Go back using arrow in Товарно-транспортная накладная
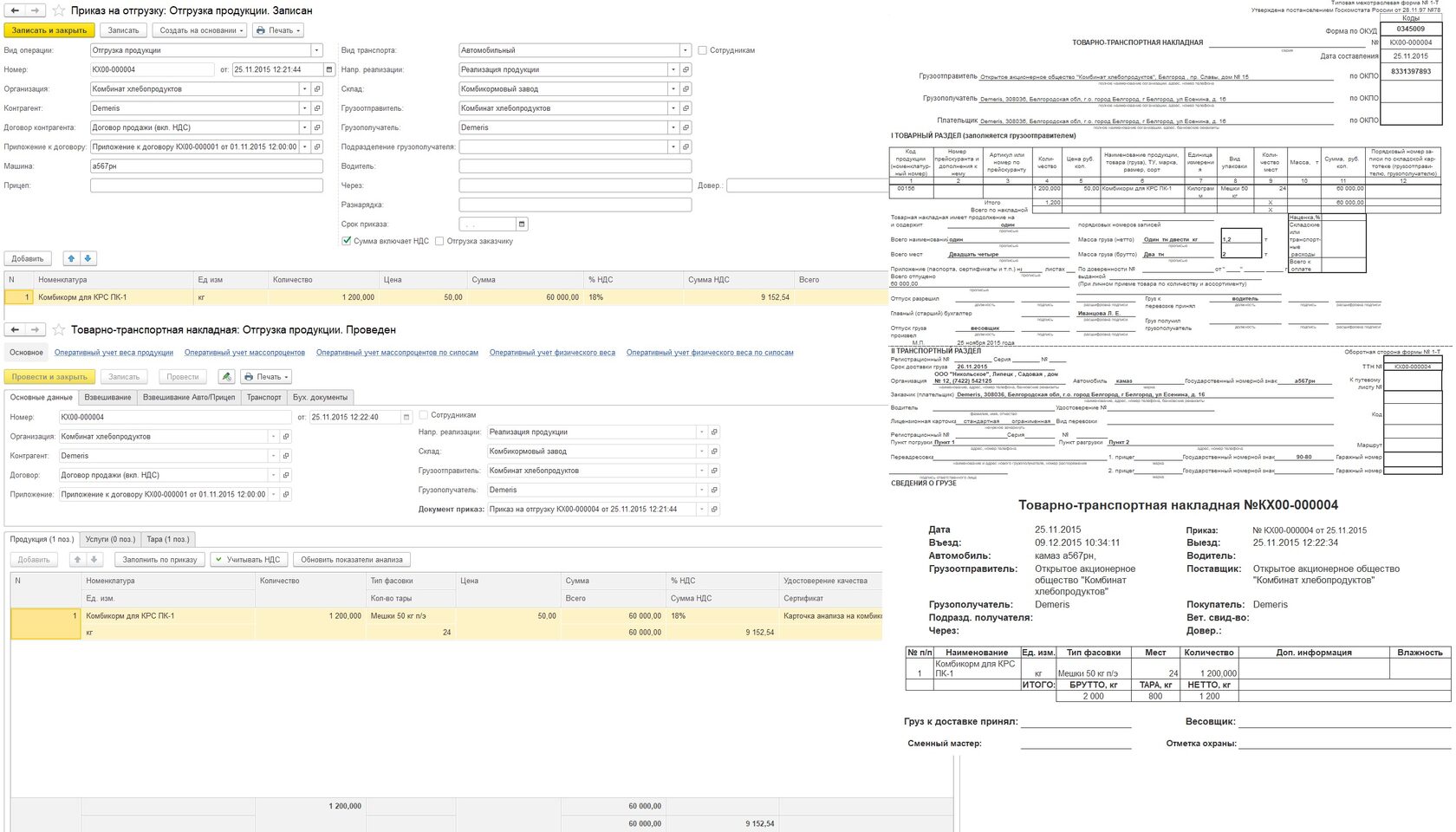 pos(15,329)
